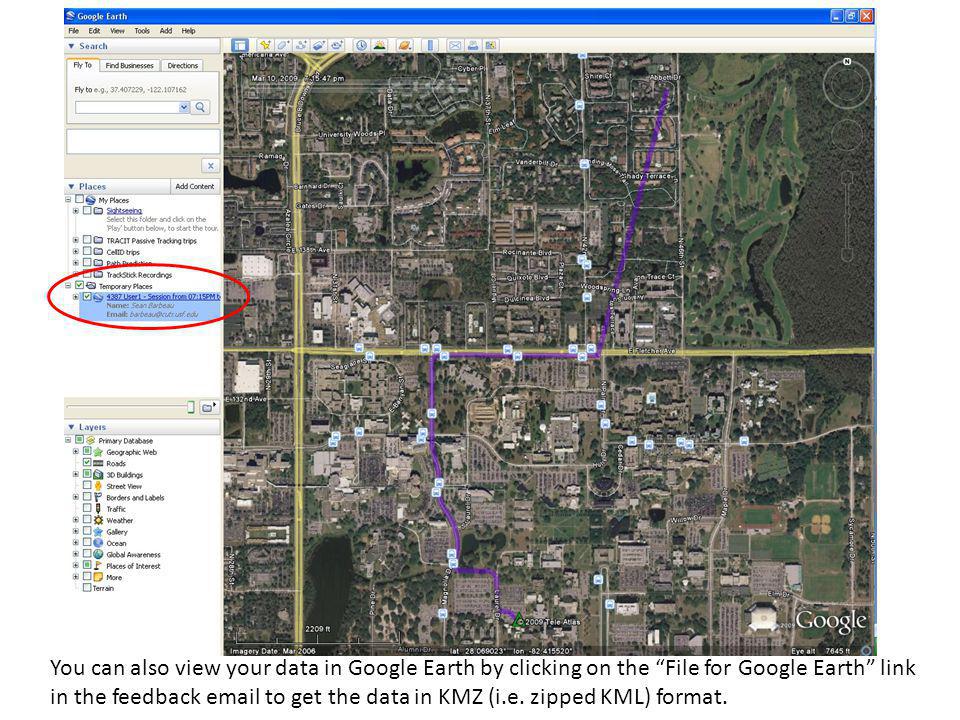Open the Fly To dropdown arrow

coord(183,107)
